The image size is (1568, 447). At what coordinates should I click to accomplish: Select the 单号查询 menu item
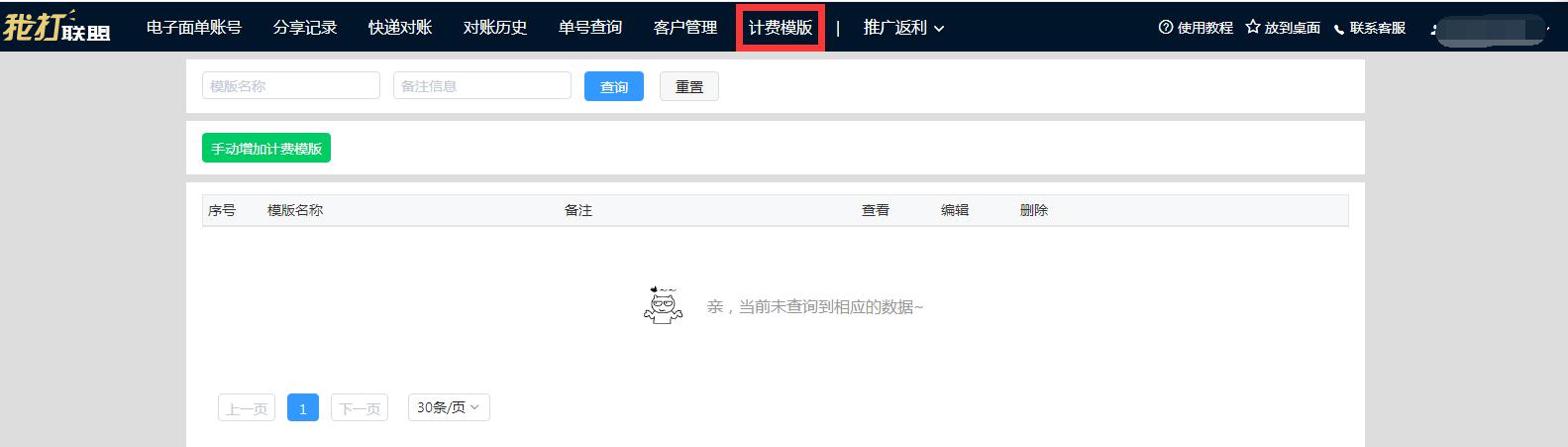[590, 28]
